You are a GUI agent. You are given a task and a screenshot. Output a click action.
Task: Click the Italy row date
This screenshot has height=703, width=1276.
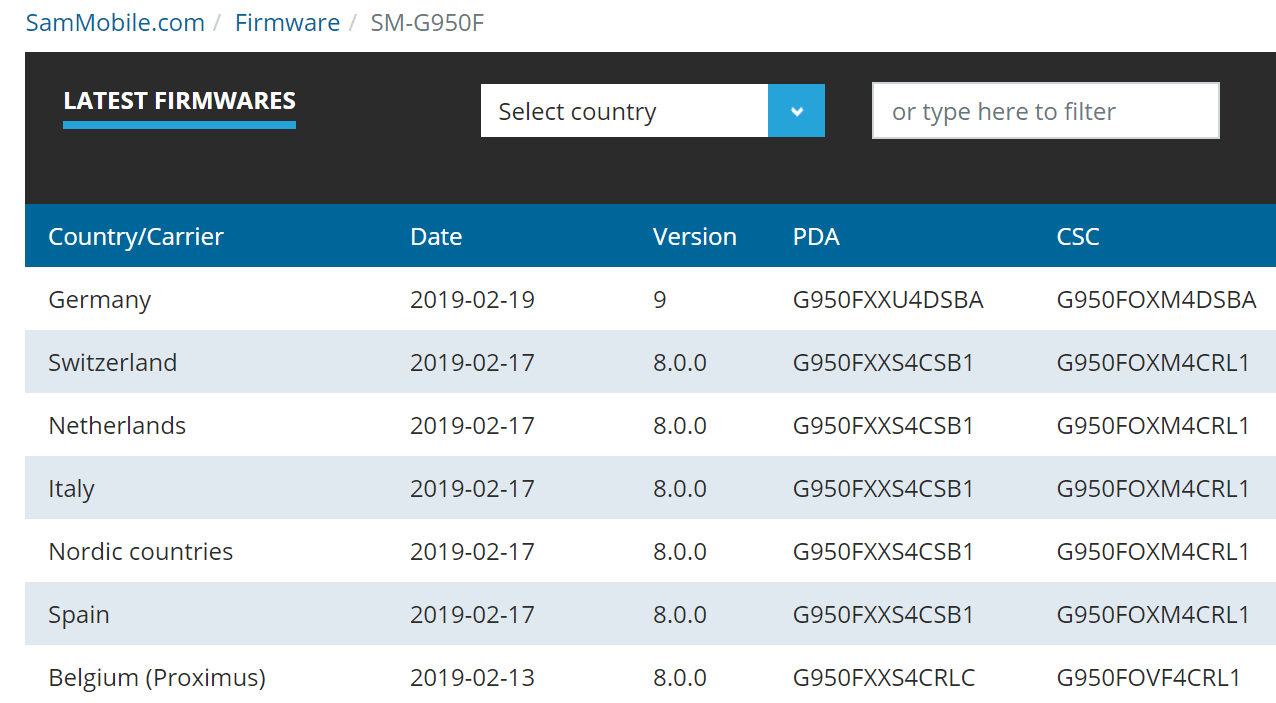[472, 489]
